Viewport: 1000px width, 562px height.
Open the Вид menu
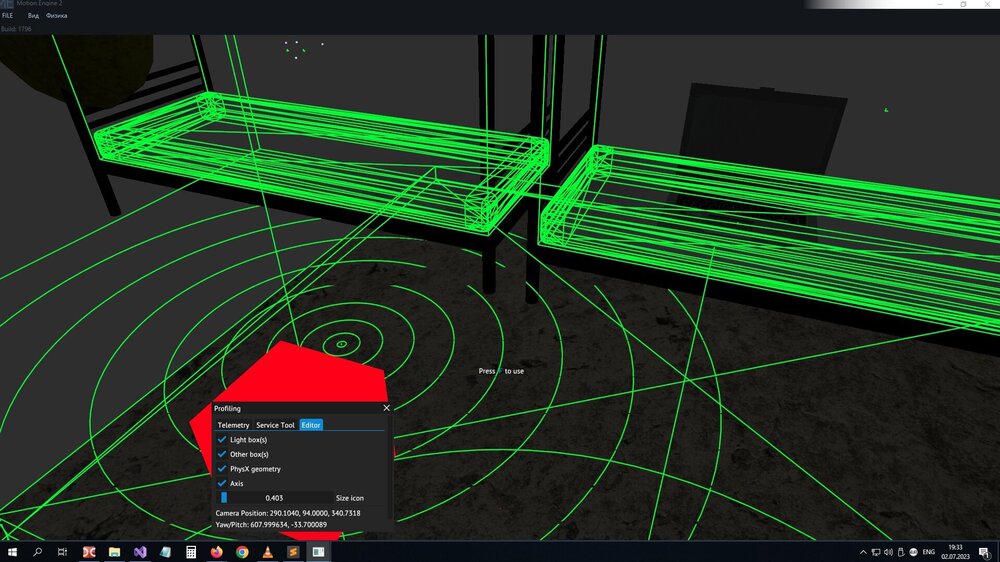click(x=34, y=16)
